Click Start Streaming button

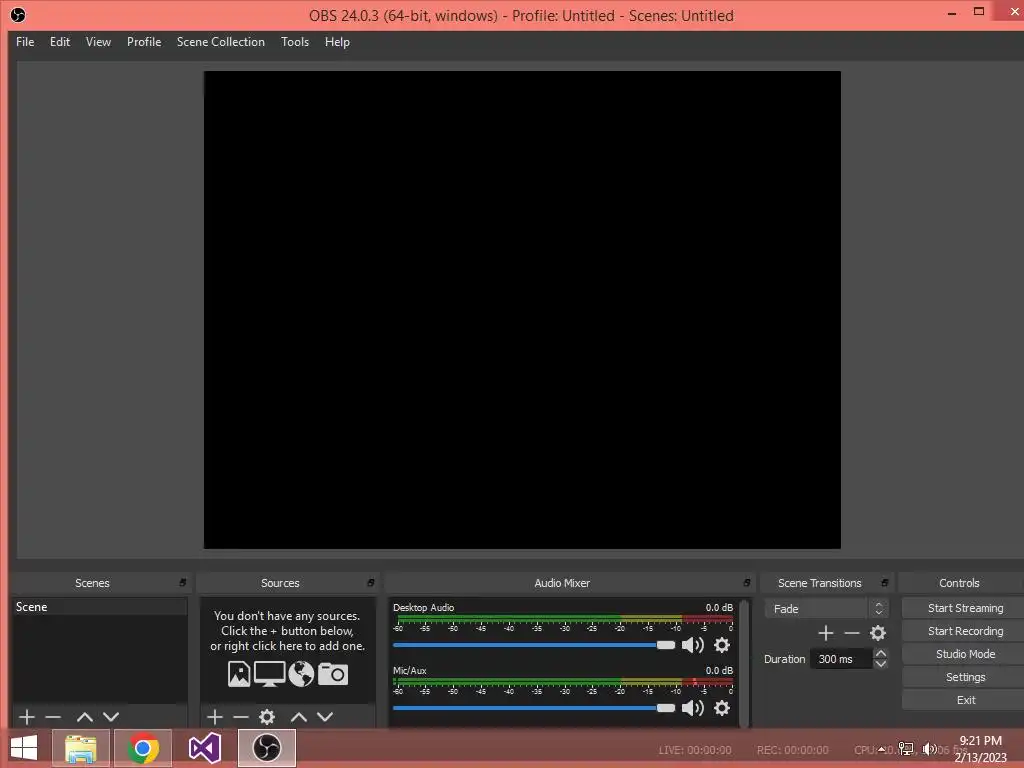tap(965, 608)
